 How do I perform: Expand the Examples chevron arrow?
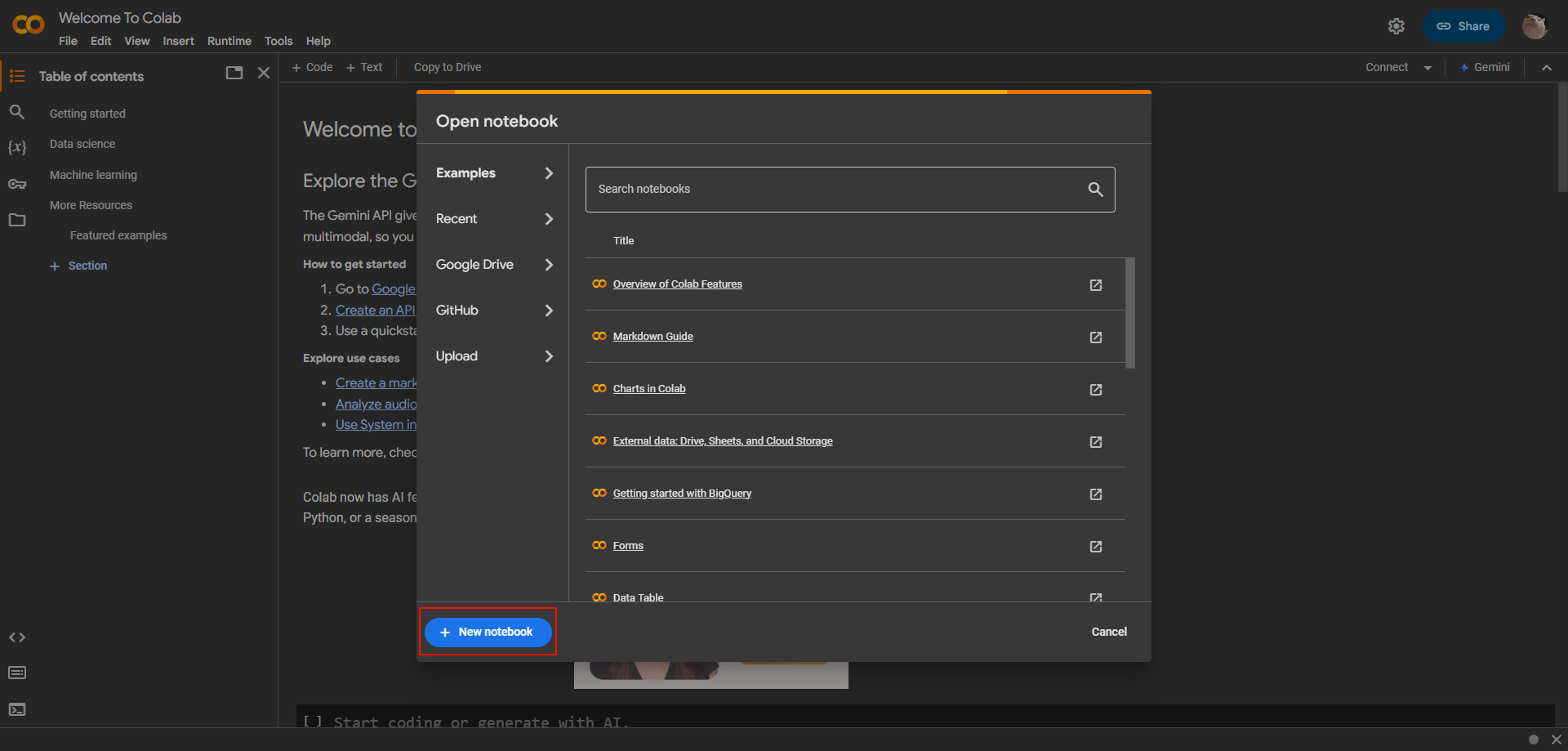click(549, 173)
